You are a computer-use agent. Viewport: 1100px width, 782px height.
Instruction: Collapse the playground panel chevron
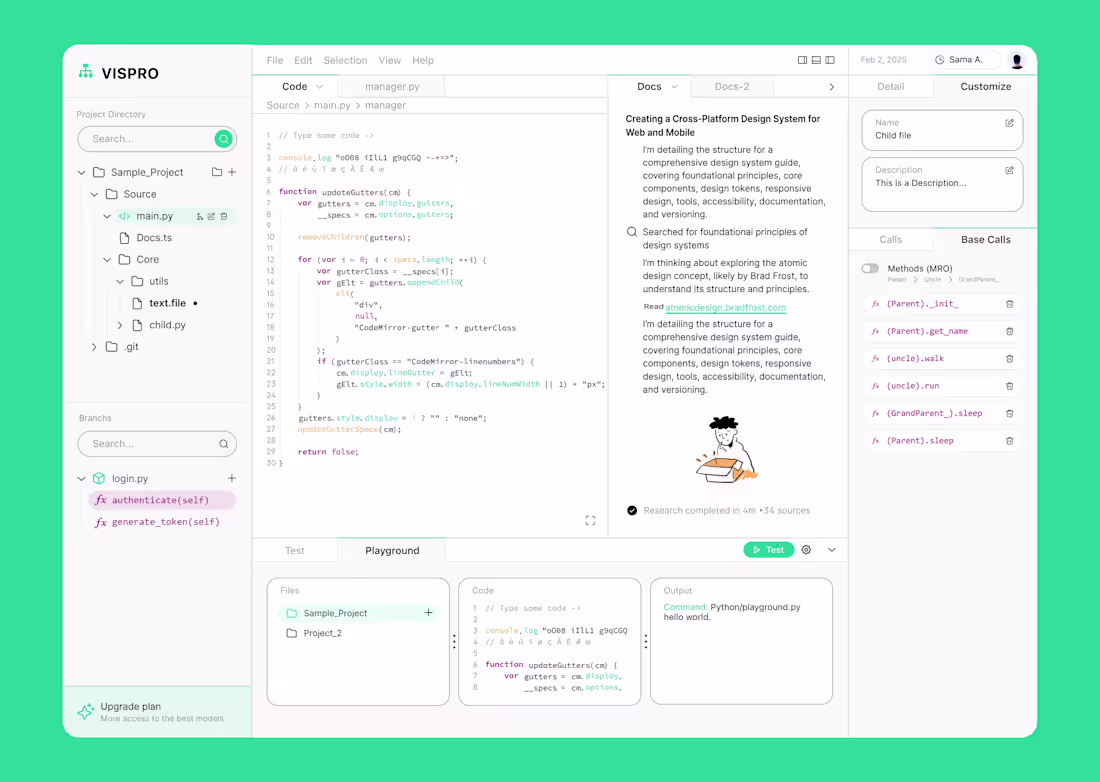[x=832, y=550]
